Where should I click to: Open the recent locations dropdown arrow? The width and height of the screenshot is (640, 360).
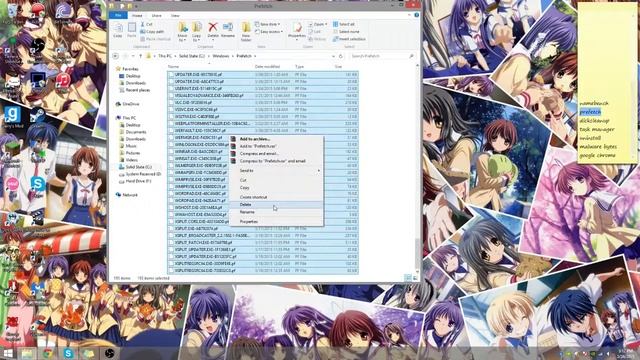[x=133, y=56]
